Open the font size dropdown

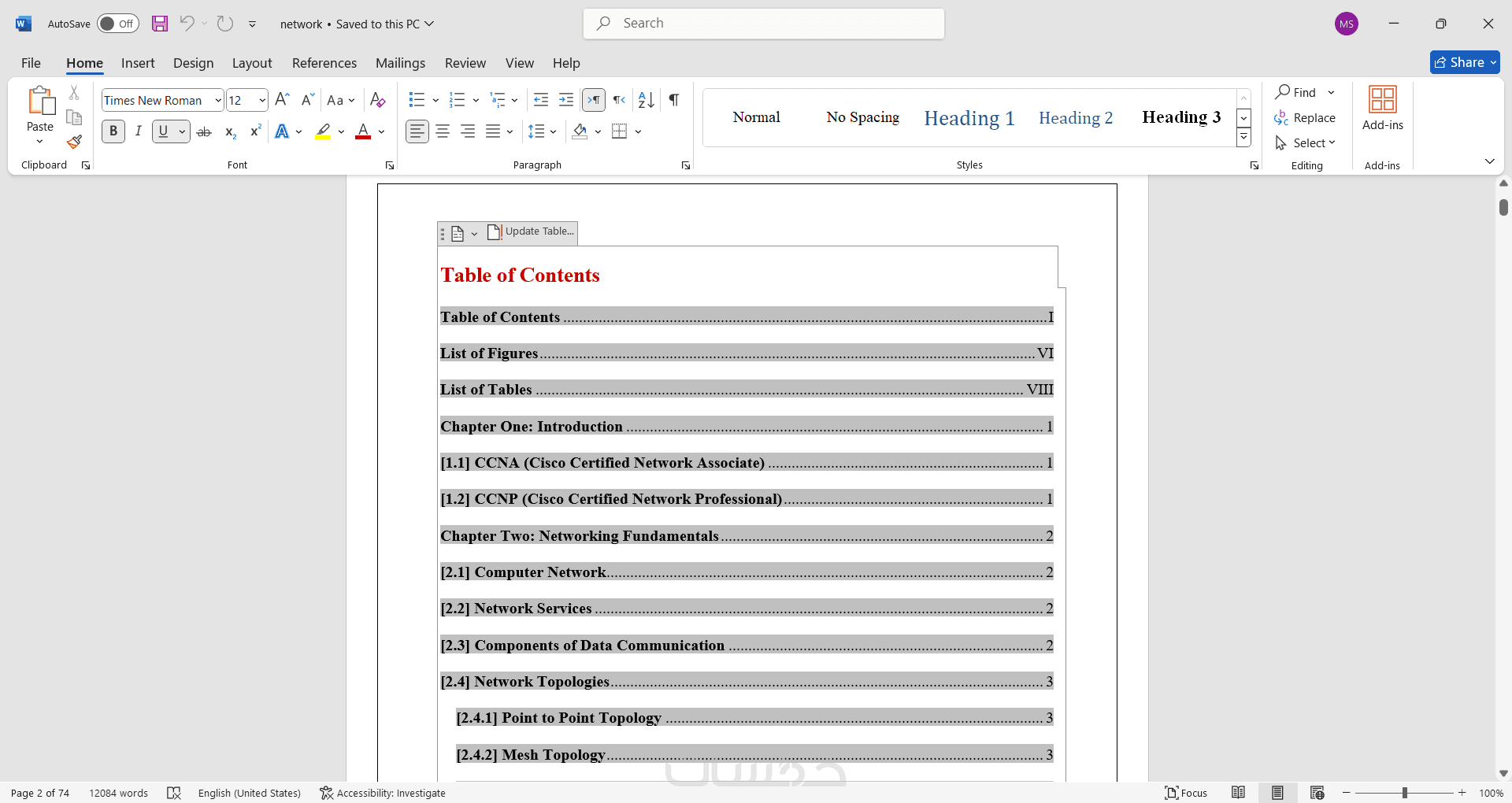tap(262, 100)
